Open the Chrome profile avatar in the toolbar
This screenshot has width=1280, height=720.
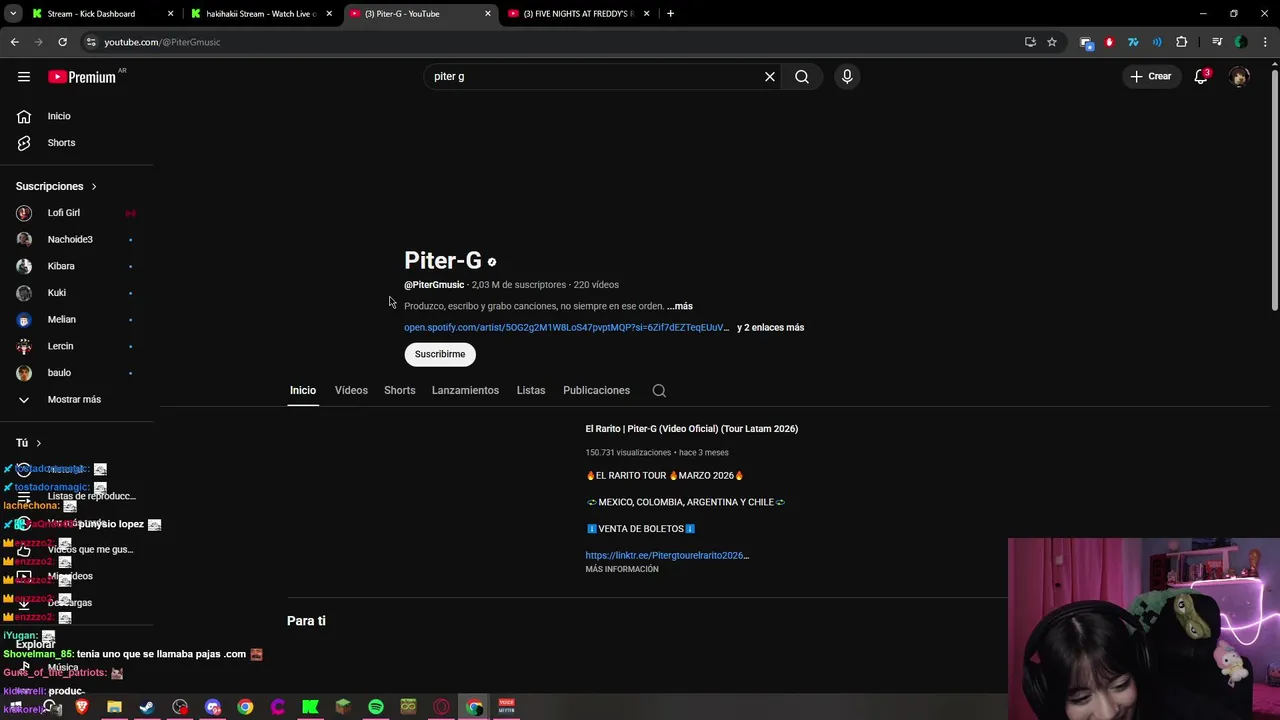pyautogui.click(x=1241, y=42)
